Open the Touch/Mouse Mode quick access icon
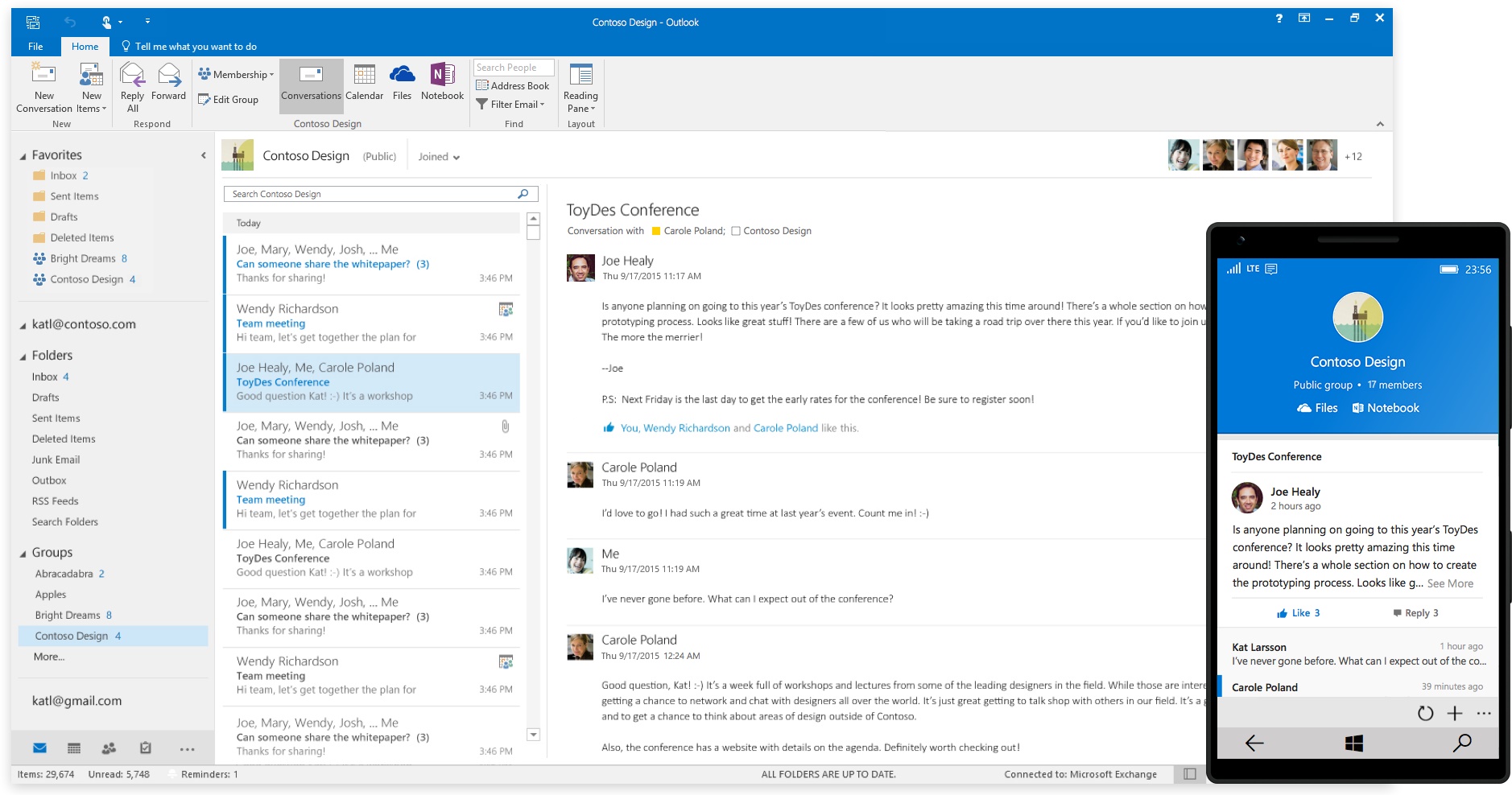The width and height of the screenshot is (1512, 795). [x=108, y=22]
